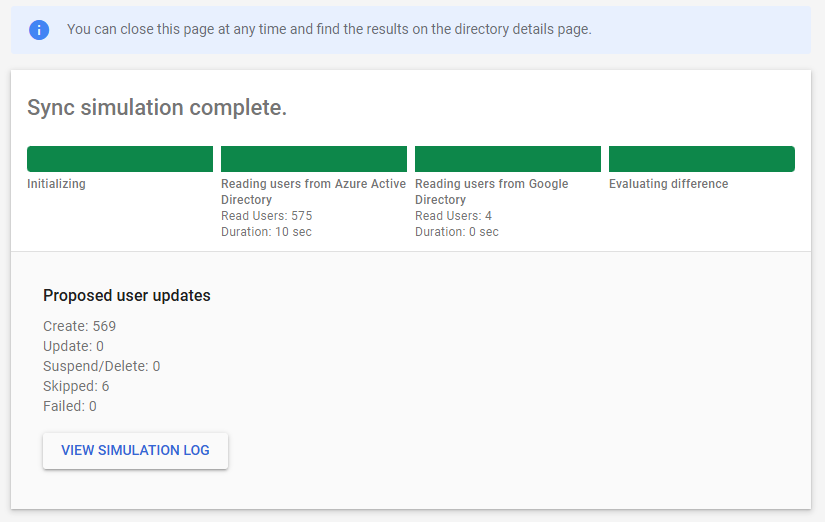Click the blue info icon in the banner
This screenshot has width=825, height=522.
click(x=39, y=29)
